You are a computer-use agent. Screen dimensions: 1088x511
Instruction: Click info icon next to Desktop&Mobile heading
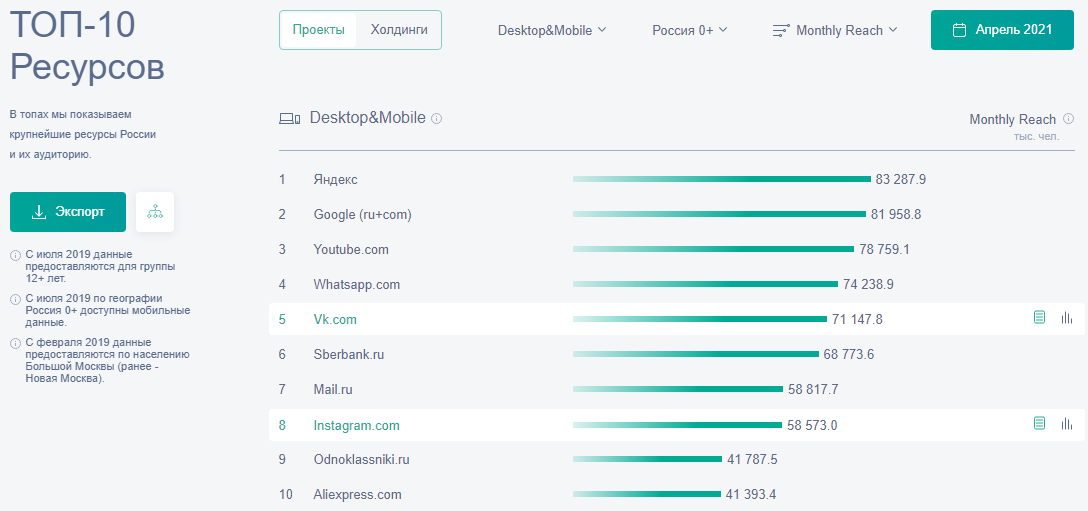pyautogui.click(x=436, y=119)
